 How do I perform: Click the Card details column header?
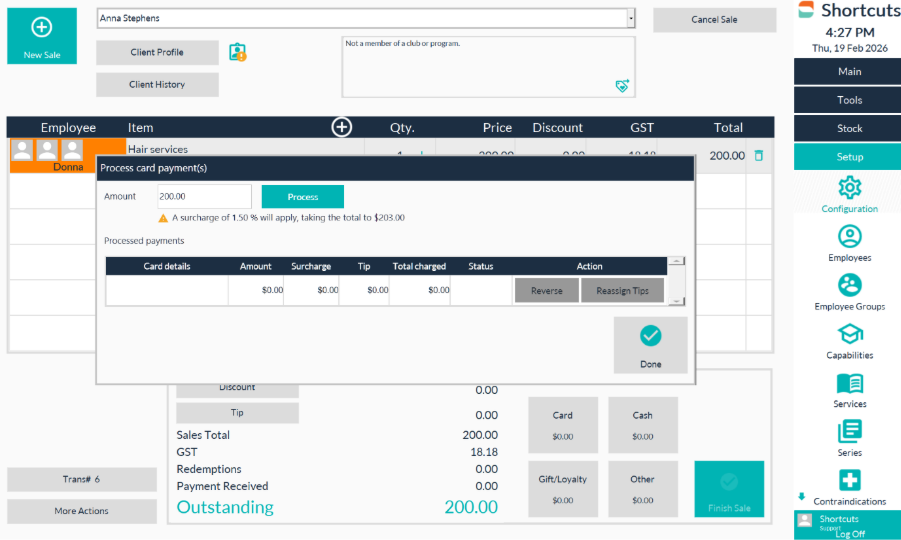click(x=167, y=267)
